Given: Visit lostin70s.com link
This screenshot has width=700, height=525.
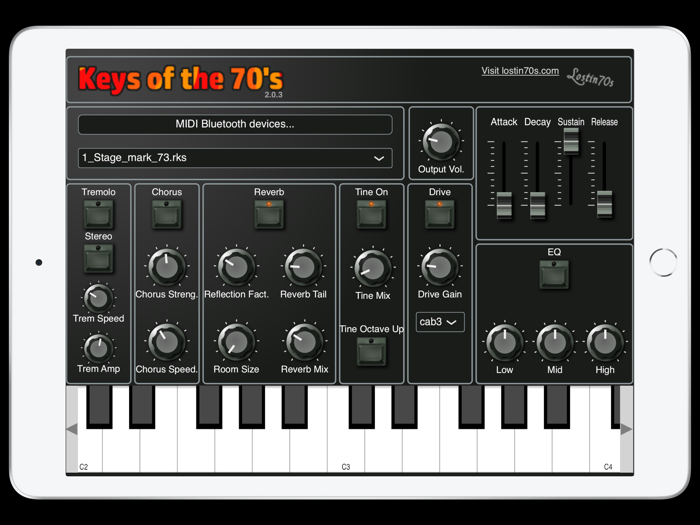Looking at the screenshot, I should (x=520, y=71).
